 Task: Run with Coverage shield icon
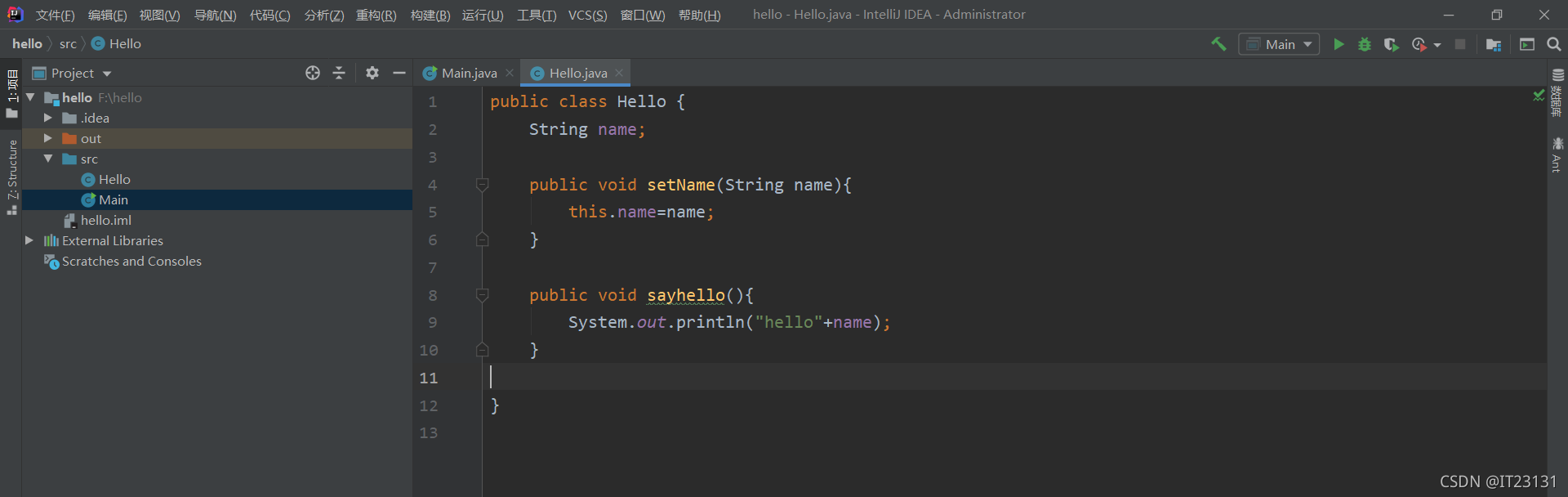click(1391, 44)
